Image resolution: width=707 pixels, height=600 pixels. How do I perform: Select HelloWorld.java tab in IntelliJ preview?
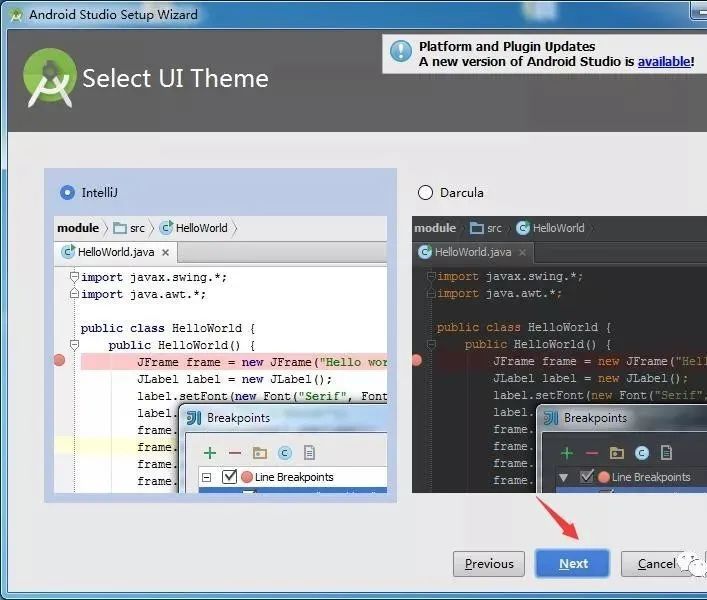tap(115, 252)
